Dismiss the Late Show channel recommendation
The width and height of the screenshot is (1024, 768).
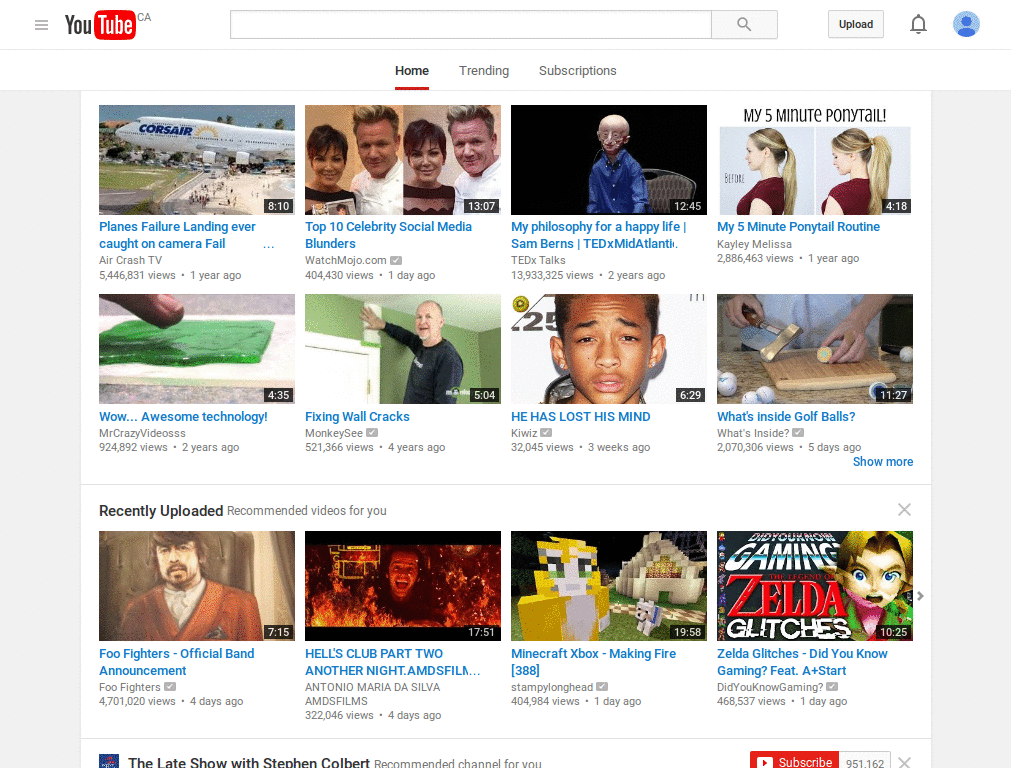(904, 761)
